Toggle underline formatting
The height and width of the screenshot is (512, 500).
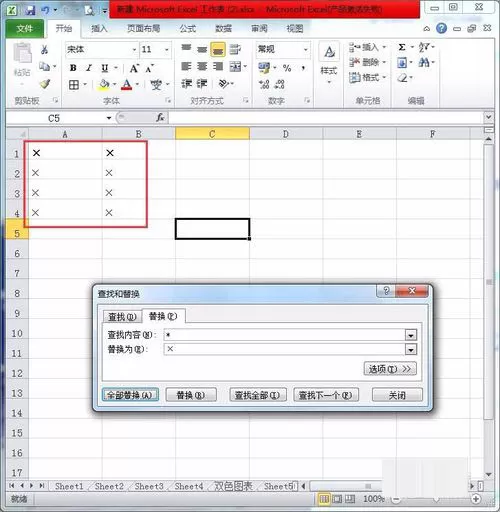pos(105,68)
